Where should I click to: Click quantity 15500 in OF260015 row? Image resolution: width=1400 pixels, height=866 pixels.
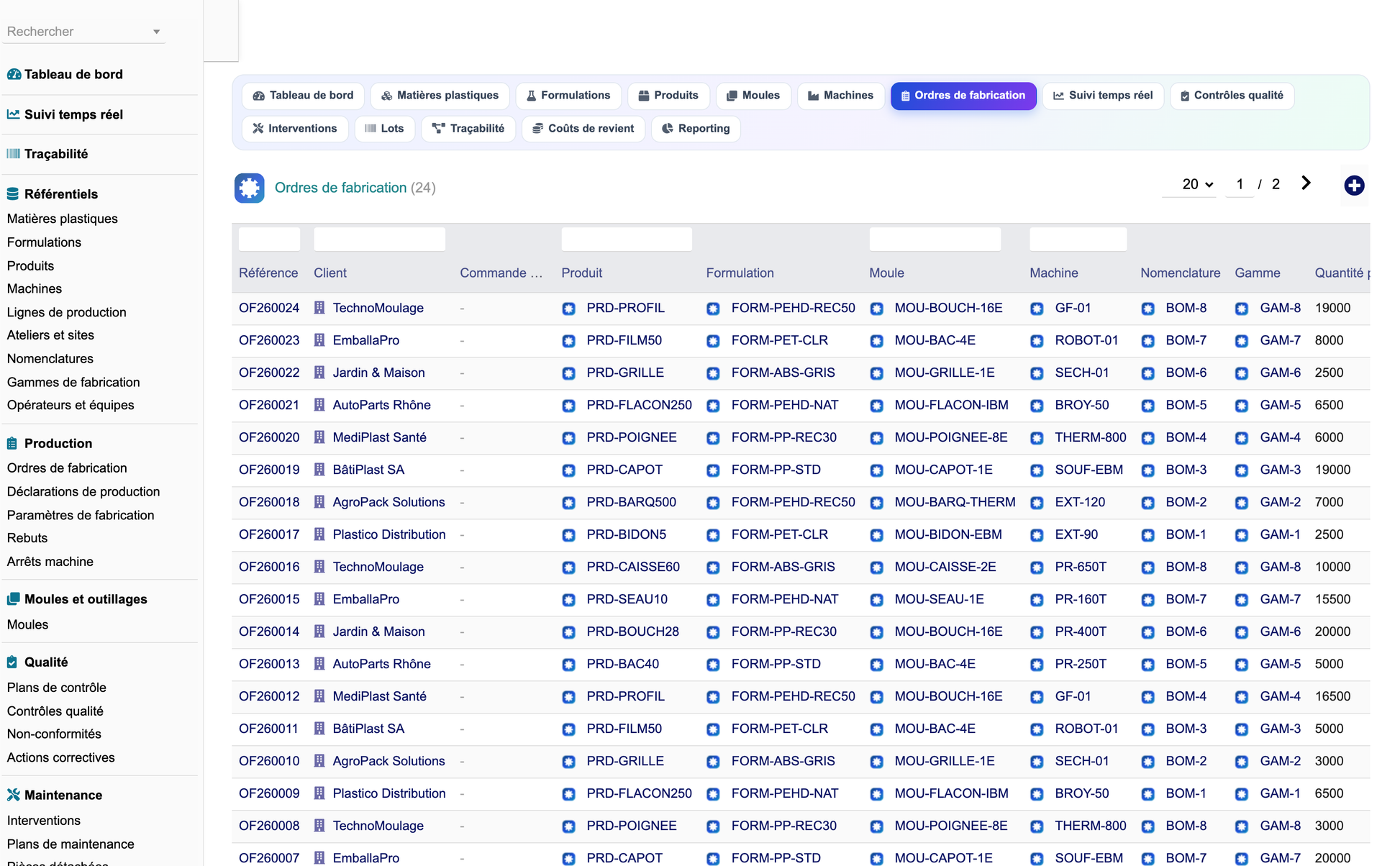[1332, 599]
